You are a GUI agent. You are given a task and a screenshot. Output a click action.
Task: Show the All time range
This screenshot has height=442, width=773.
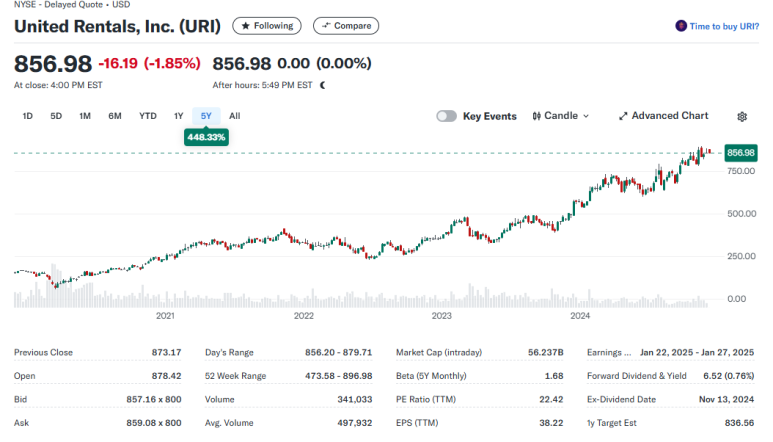[x=235, y=116]
